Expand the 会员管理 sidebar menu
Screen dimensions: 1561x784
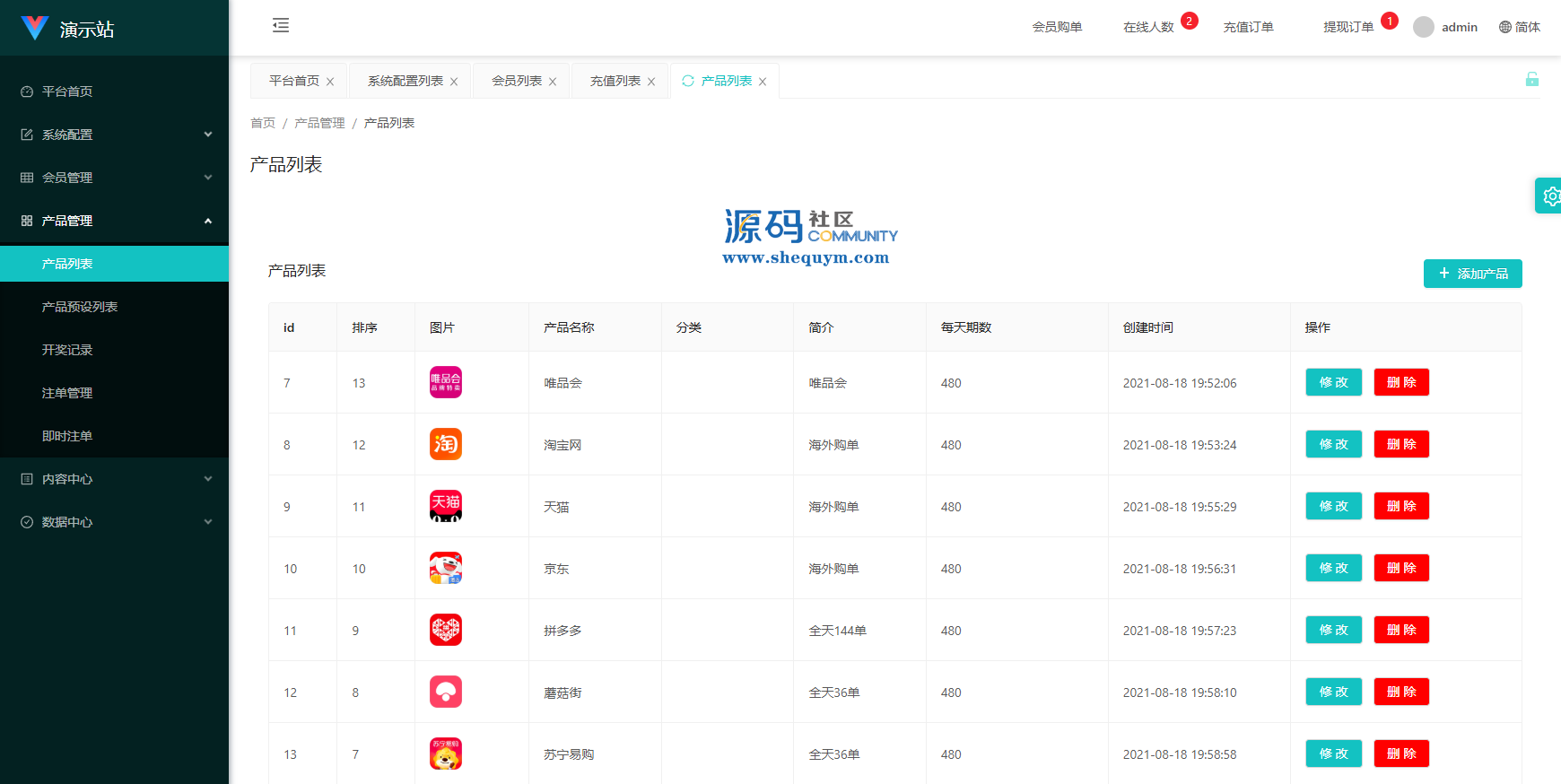click(115, 178)
